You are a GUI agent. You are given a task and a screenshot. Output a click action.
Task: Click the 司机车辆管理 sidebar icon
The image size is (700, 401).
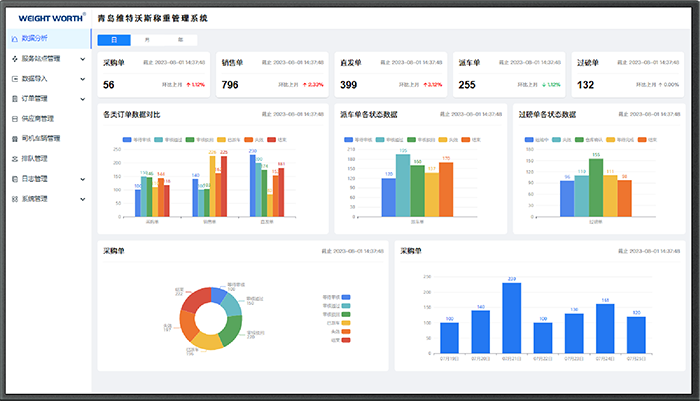[x=13, y=138]
